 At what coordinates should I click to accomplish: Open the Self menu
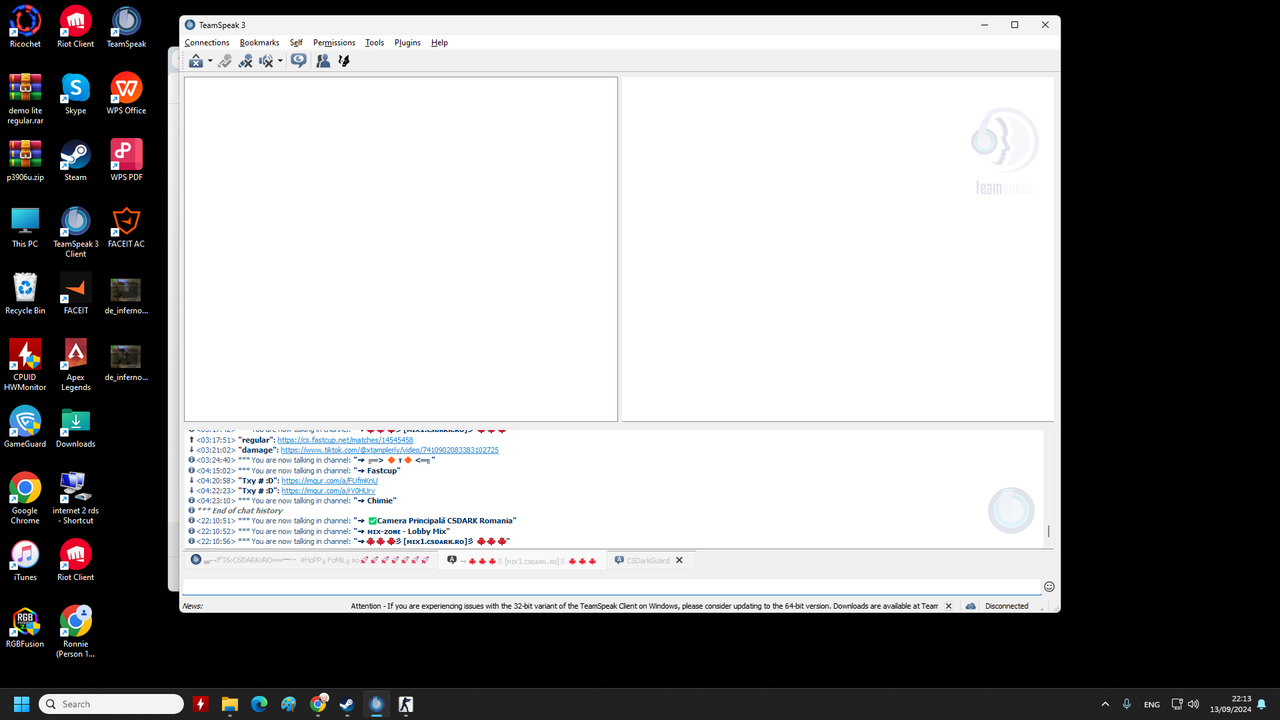(296, 43)
